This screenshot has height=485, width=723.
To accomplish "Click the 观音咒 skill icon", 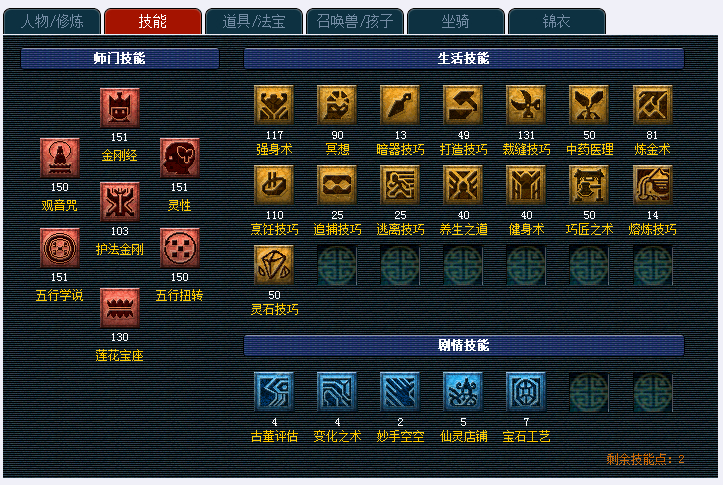I will pos(59,158).
